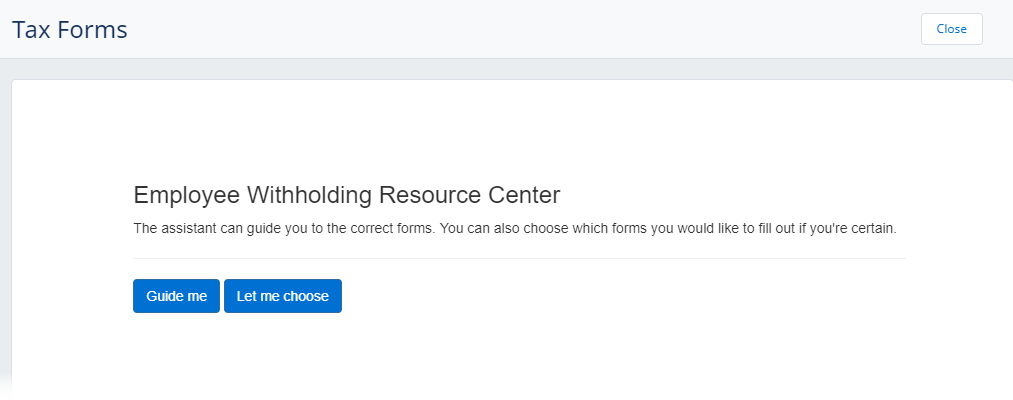Click the horizontal divider above the buttons
This screenshot has width=1013, height=400.
click(519, 259)
